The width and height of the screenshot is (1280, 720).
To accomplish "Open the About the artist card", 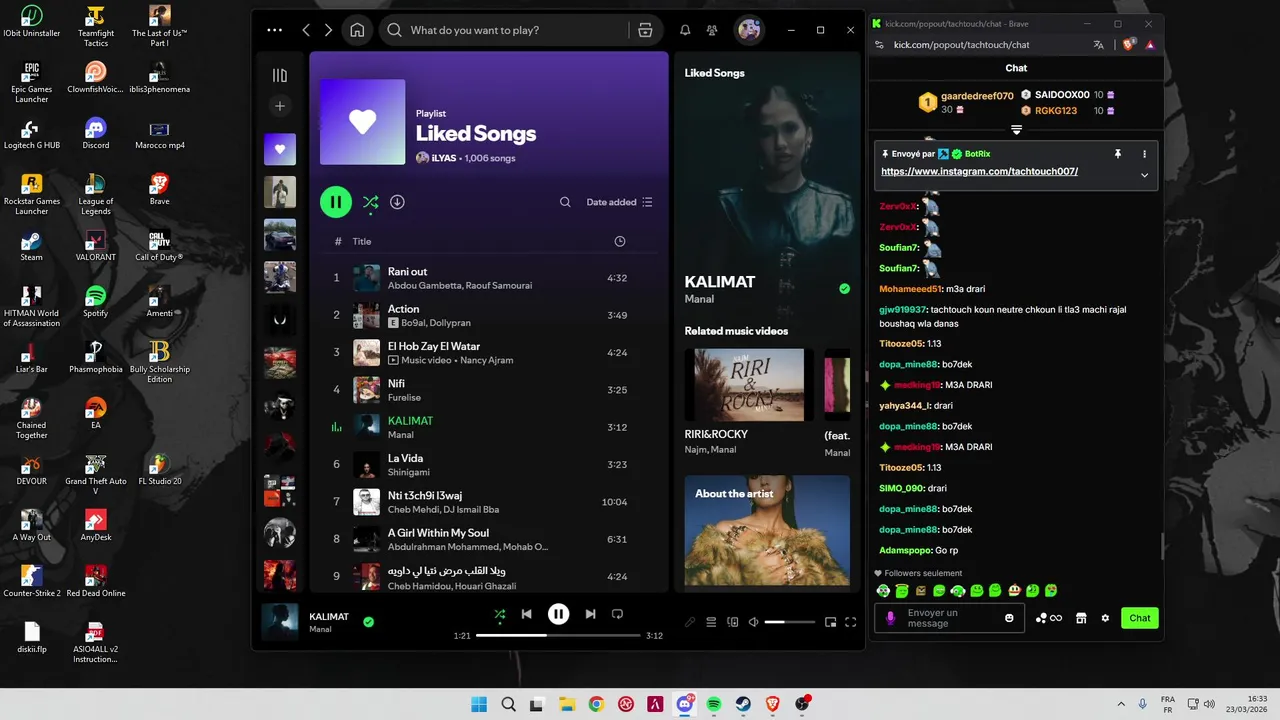I will tap(767, 530).
